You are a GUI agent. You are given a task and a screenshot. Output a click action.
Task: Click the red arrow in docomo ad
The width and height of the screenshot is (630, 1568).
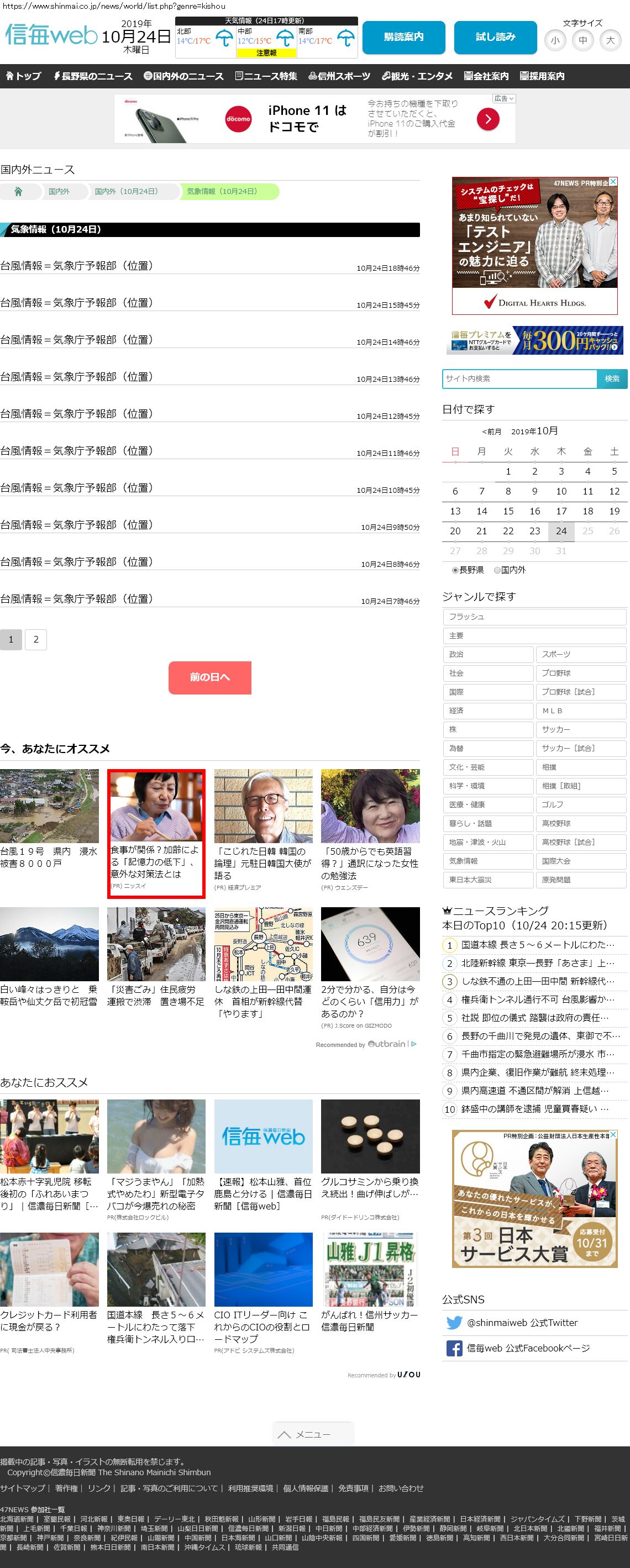(x=487, y=119)
